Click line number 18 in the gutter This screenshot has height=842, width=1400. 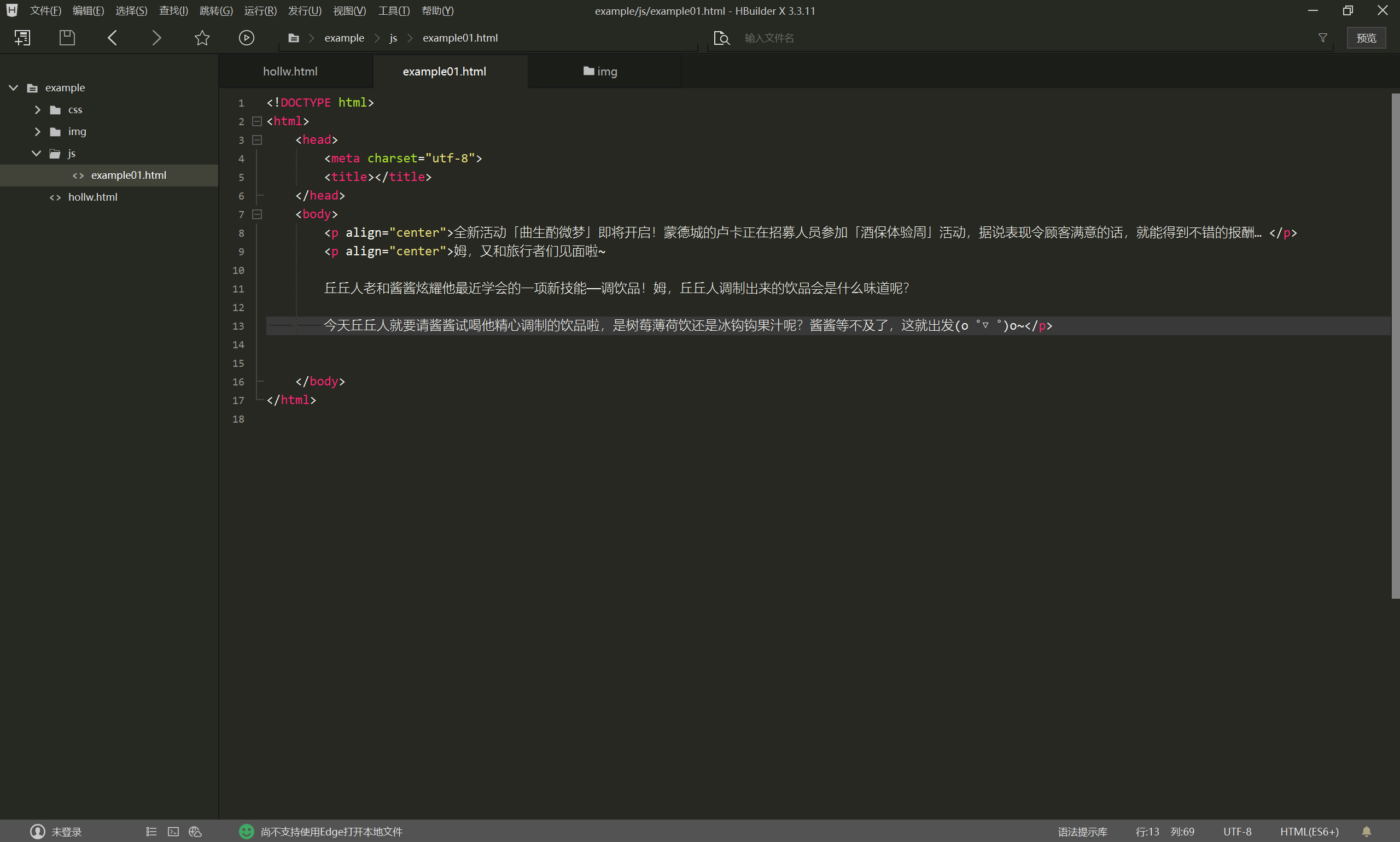pyautogui.click(x=238, y=419)
